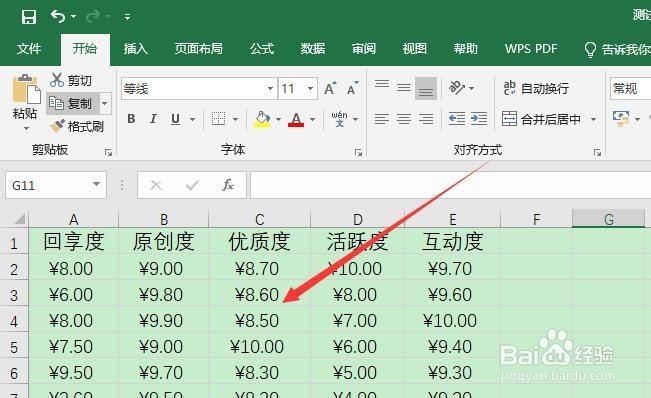Screen dimensions: 651x398
Task: Click the formula bar confirm checkmark
Action: click(x=192, y=185)
